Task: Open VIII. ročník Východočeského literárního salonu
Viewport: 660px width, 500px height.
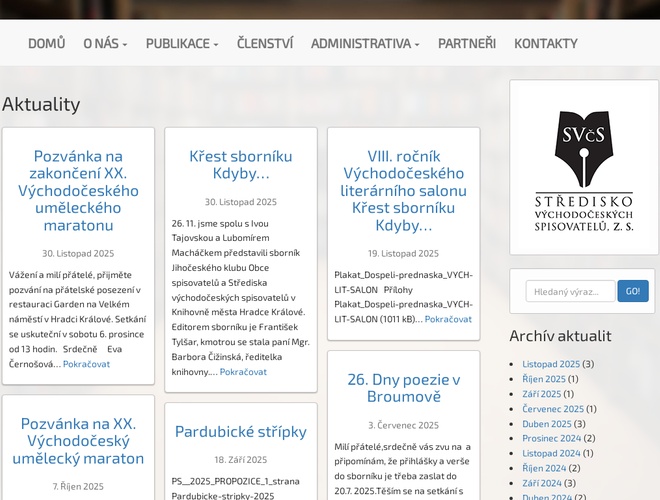Action: click(403, 190)
